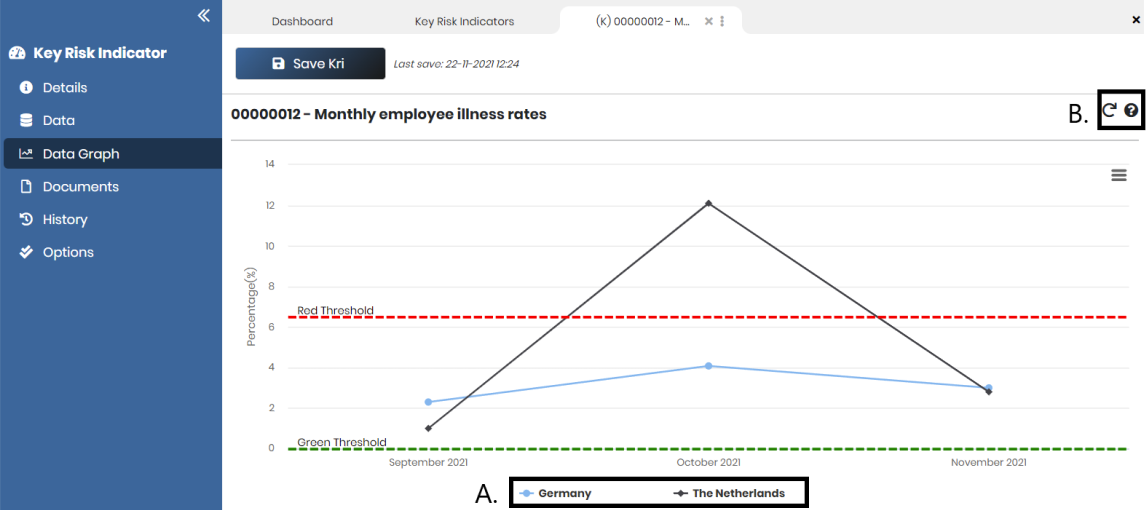Collapse the sidebar with double chevron icon
Viewport: 1146px width, 510px height.
click(204, 15)
